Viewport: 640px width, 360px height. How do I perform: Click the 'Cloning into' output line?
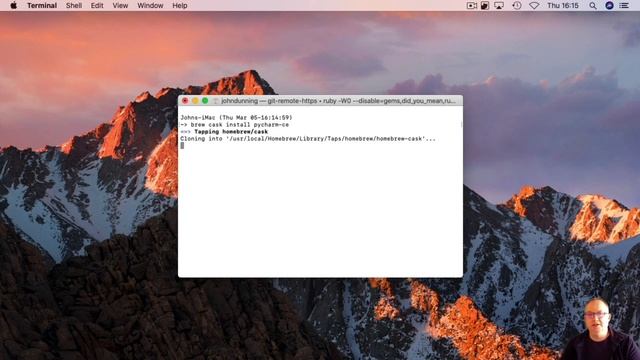(308, 139)
